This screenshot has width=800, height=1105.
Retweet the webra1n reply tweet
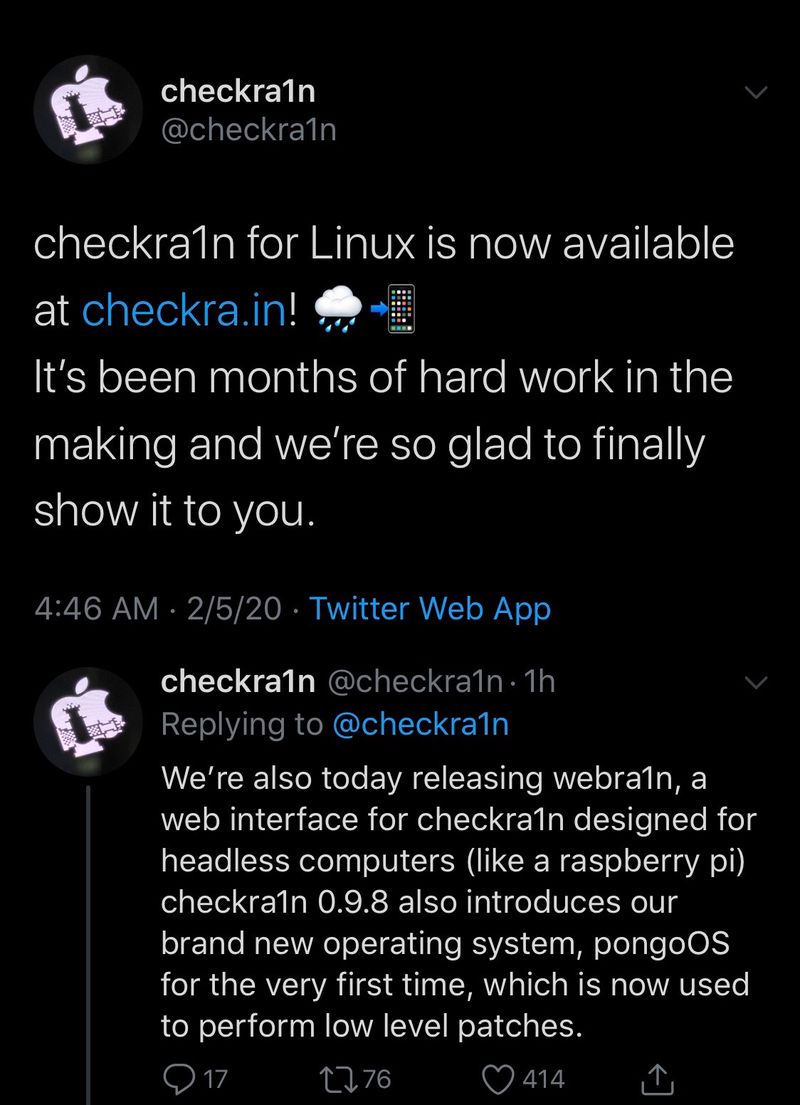(337, 1078)
